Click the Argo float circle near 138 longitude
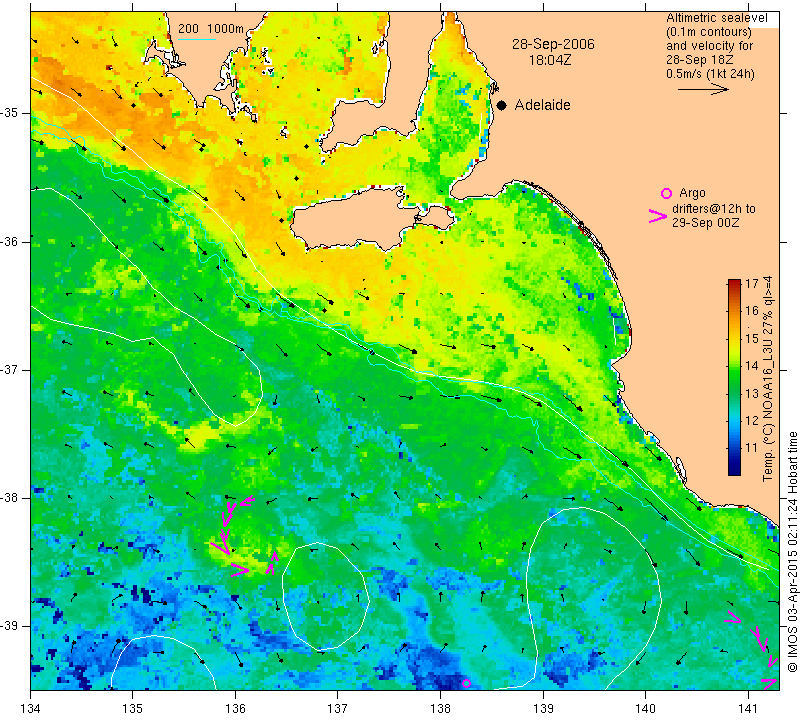The width and height of the screenshot is (800, 720). click(466, 683)
